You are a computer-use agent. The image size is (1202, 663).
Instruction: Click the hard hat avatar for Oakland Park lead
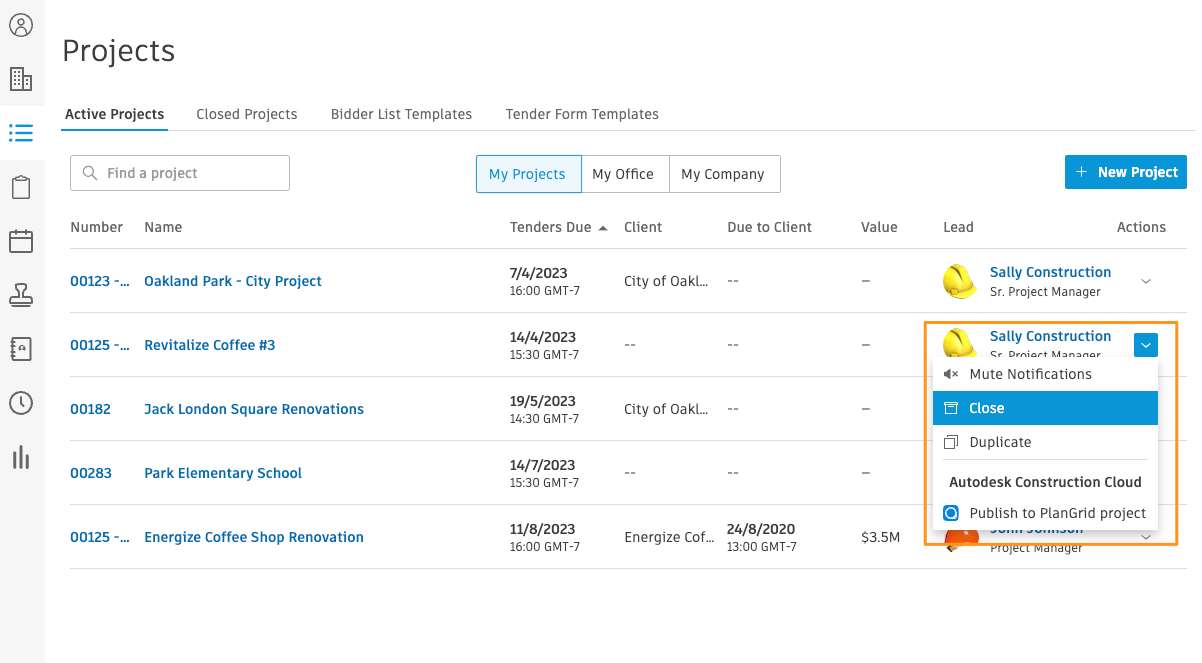[960, 281]
